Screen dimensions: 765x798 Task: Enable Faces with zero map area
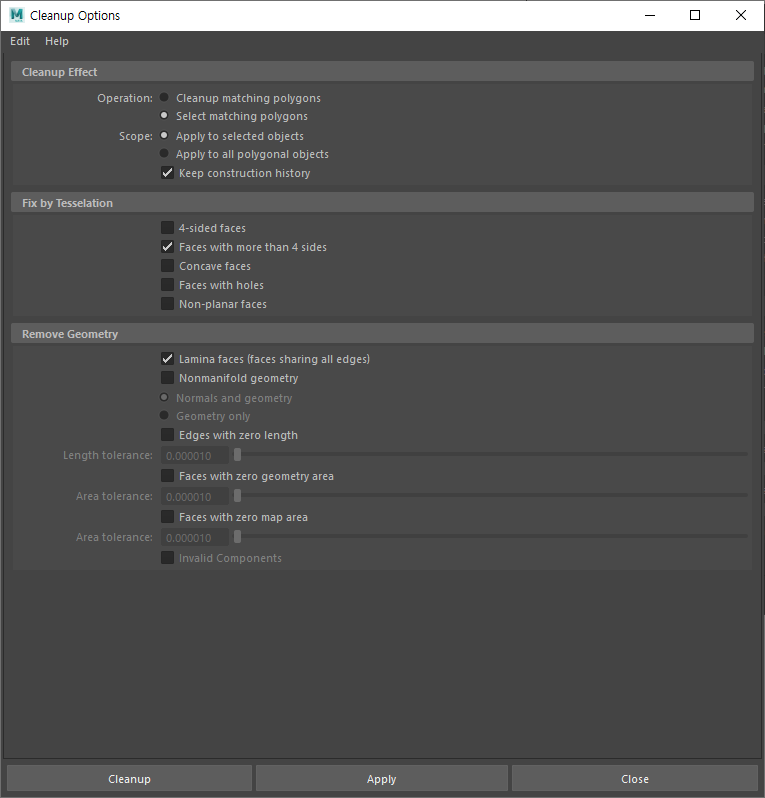167,517
